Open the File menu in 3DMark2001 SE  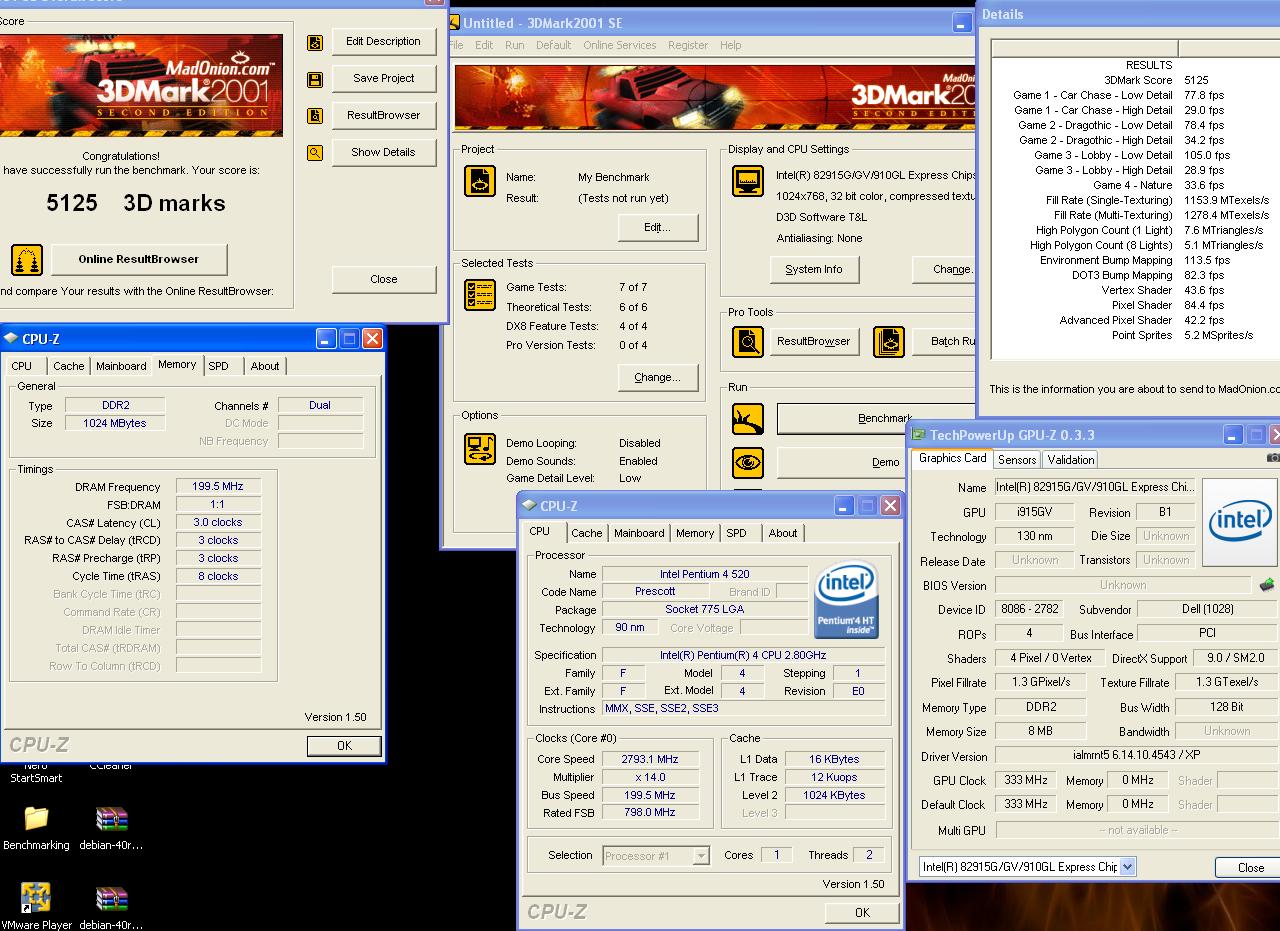[456, 45]
